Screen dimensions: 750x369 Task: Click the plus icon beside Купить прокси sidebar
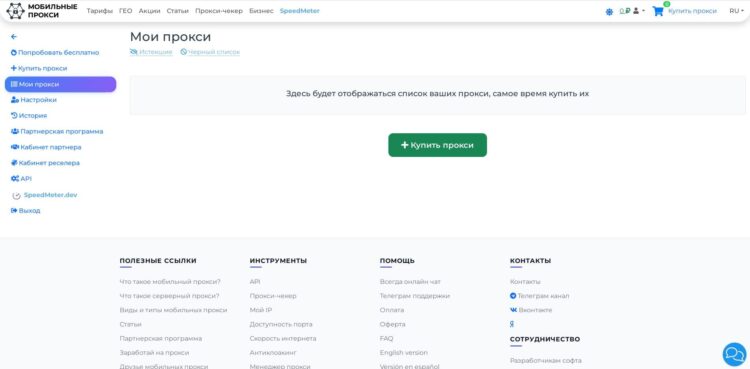pos(13,68)
